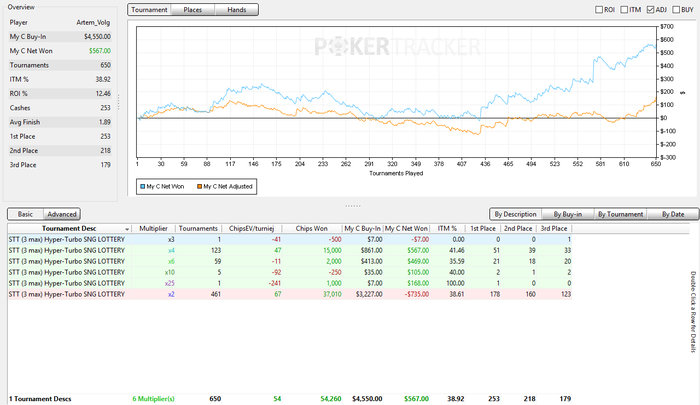
Task: Tick the BUY checkbox
Action: pyautogui.click(x=678, y=10)
